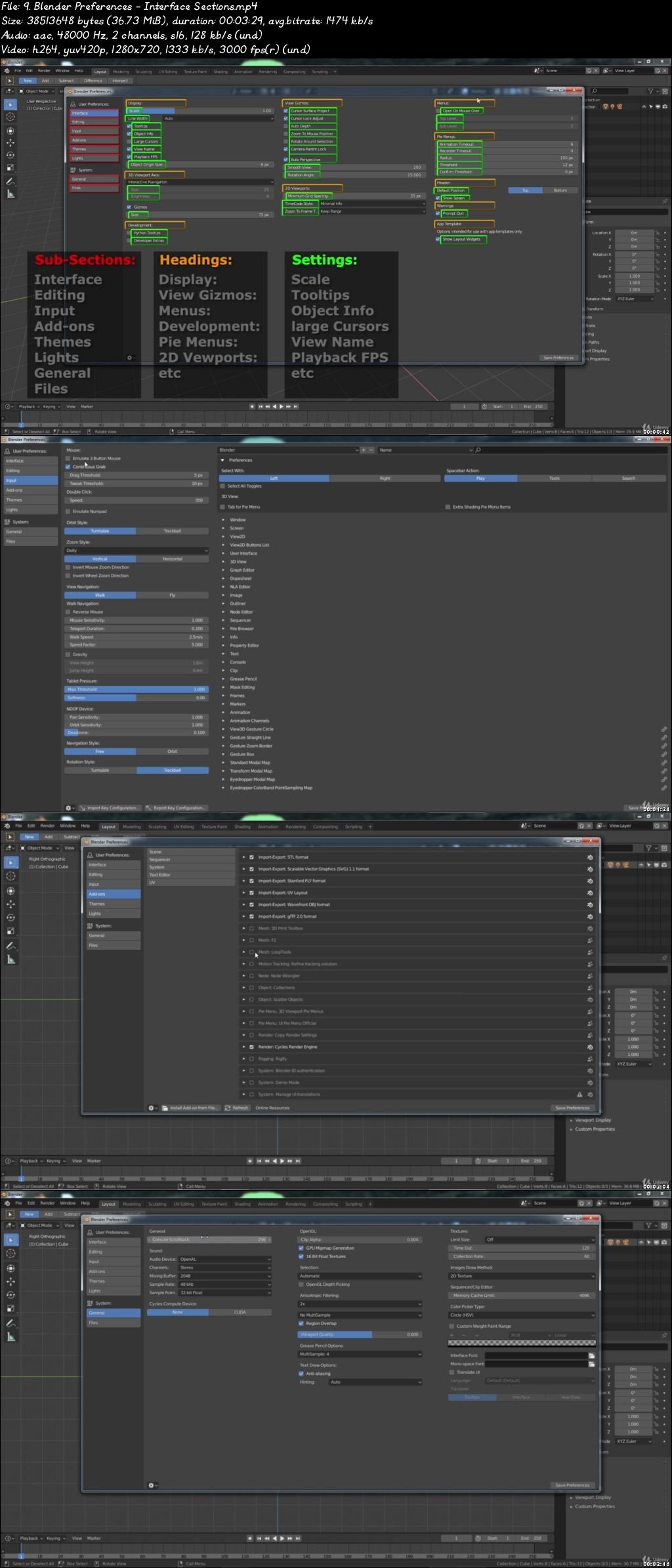Select the Text Editor category in Add-ons list
Viewport: 672px width, 1568px height.
coord(191,875)
